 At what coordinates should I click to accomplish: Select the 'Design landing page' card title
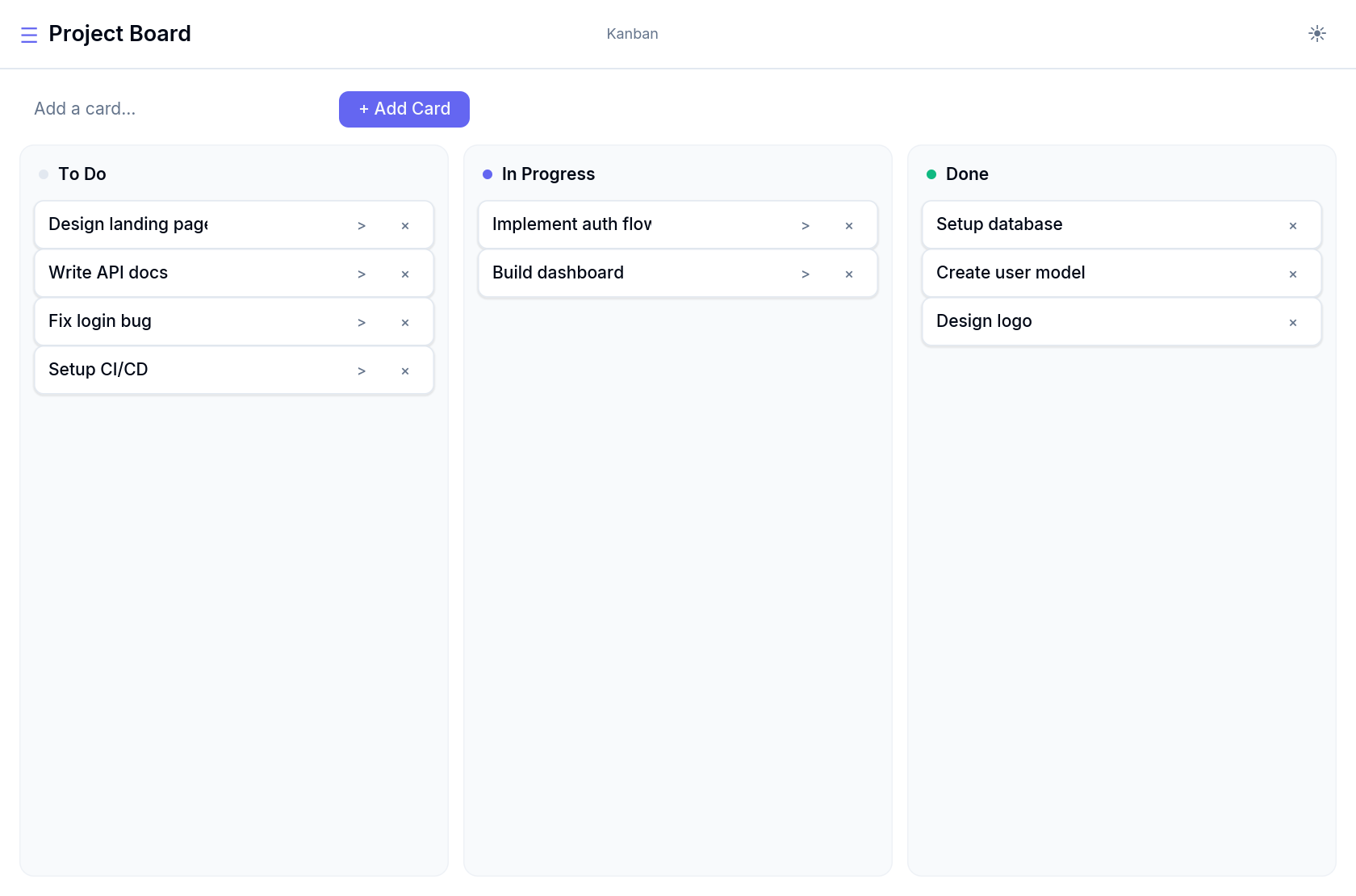click(x=128, y=224)
